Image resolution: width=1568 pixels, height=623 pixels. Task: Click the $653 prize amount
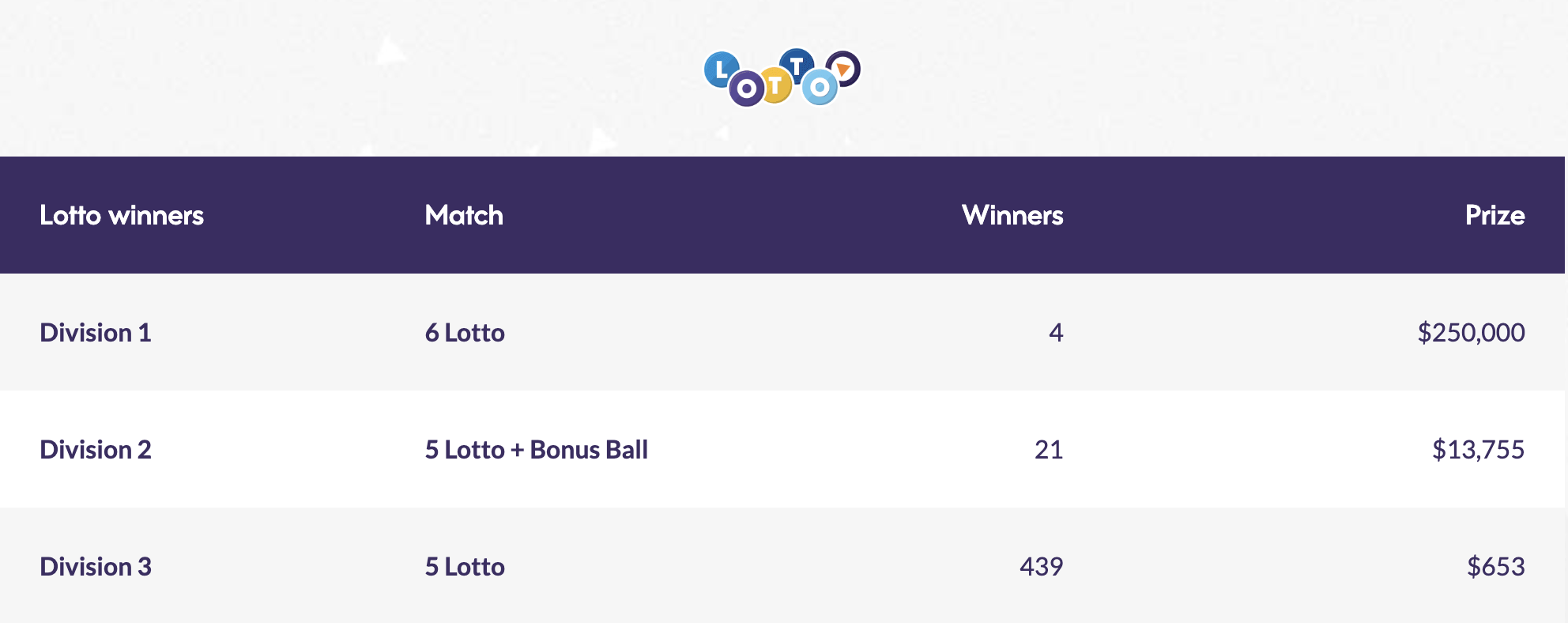click(x=1495, y=566)
